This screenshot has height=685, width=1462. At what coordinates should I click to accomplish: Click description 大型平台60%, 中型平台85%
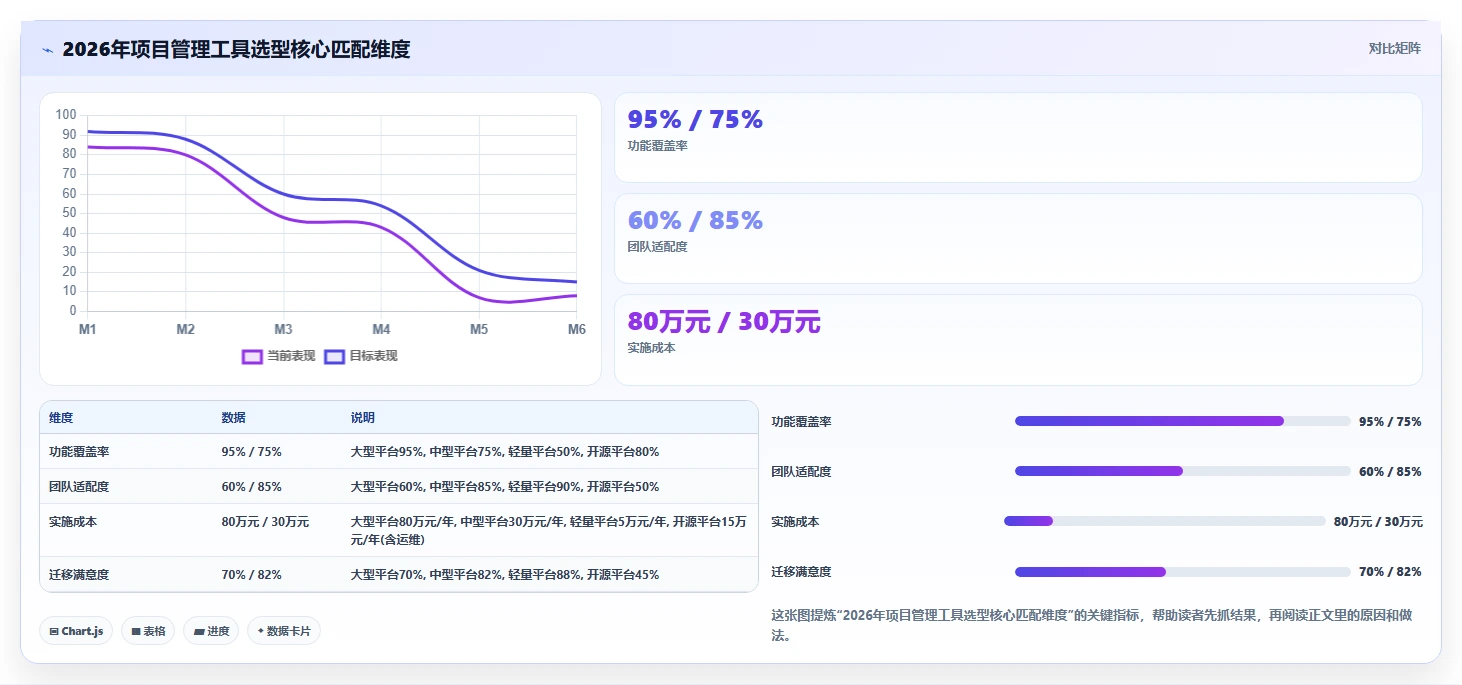505,487
